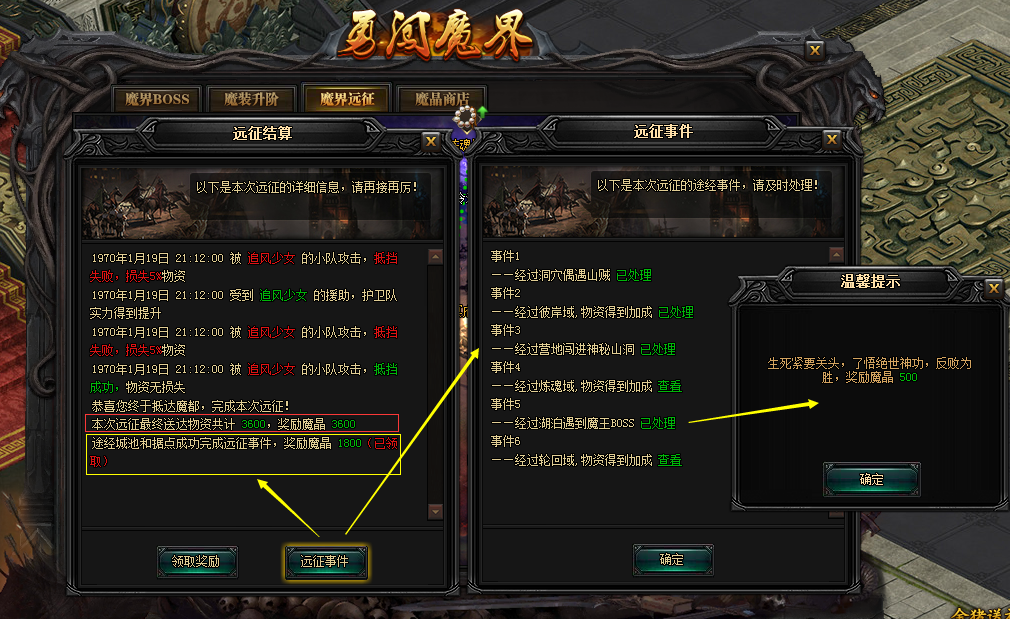
Task: Click 已处理 status for 事件1
Action: 634,276
